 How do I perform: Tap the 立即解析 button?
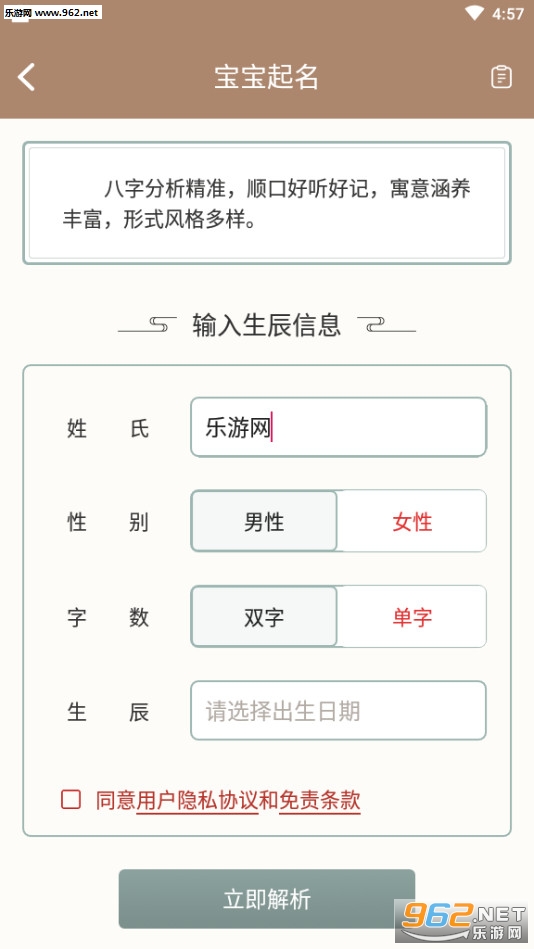[x=267, y=899]
